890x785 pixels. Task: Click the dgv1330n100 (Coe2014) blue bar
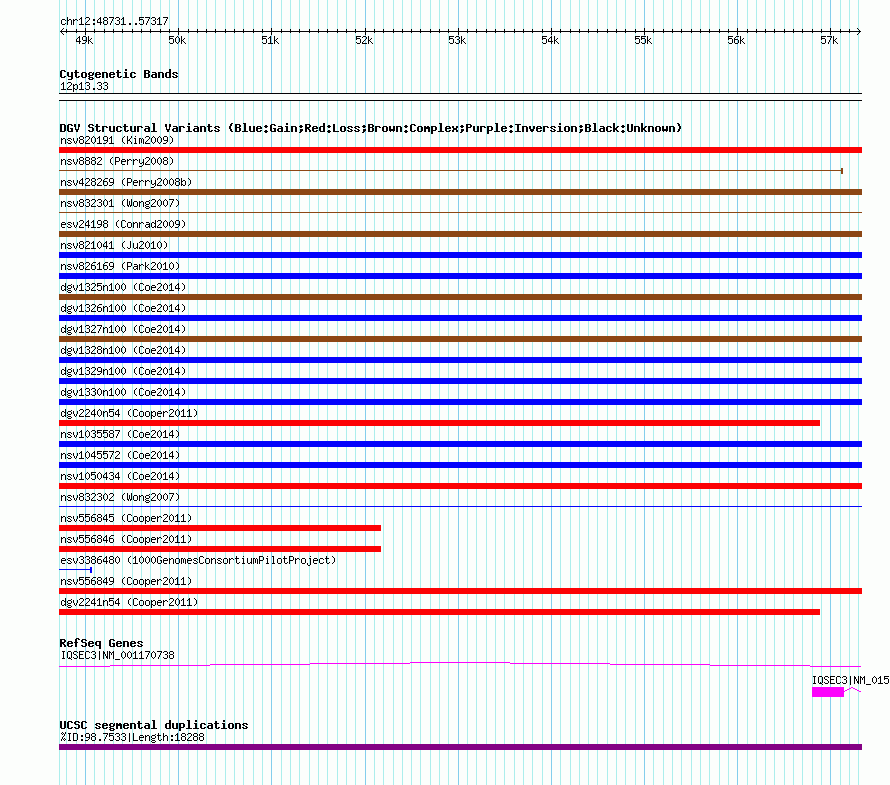[x=460, y=402]
